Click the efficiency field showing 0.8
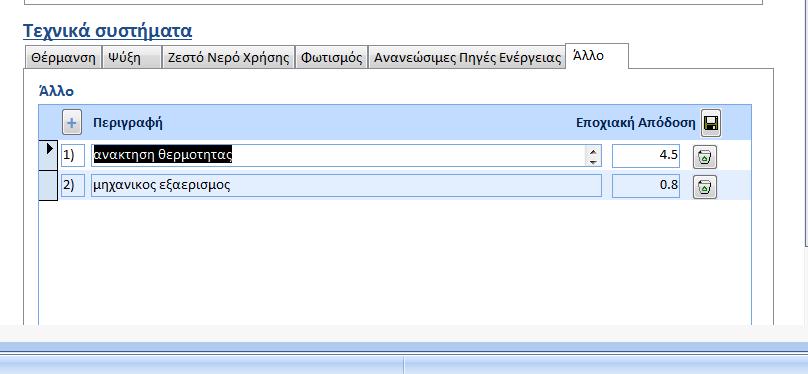Screen dimensions: 808x374 point(646,185)
